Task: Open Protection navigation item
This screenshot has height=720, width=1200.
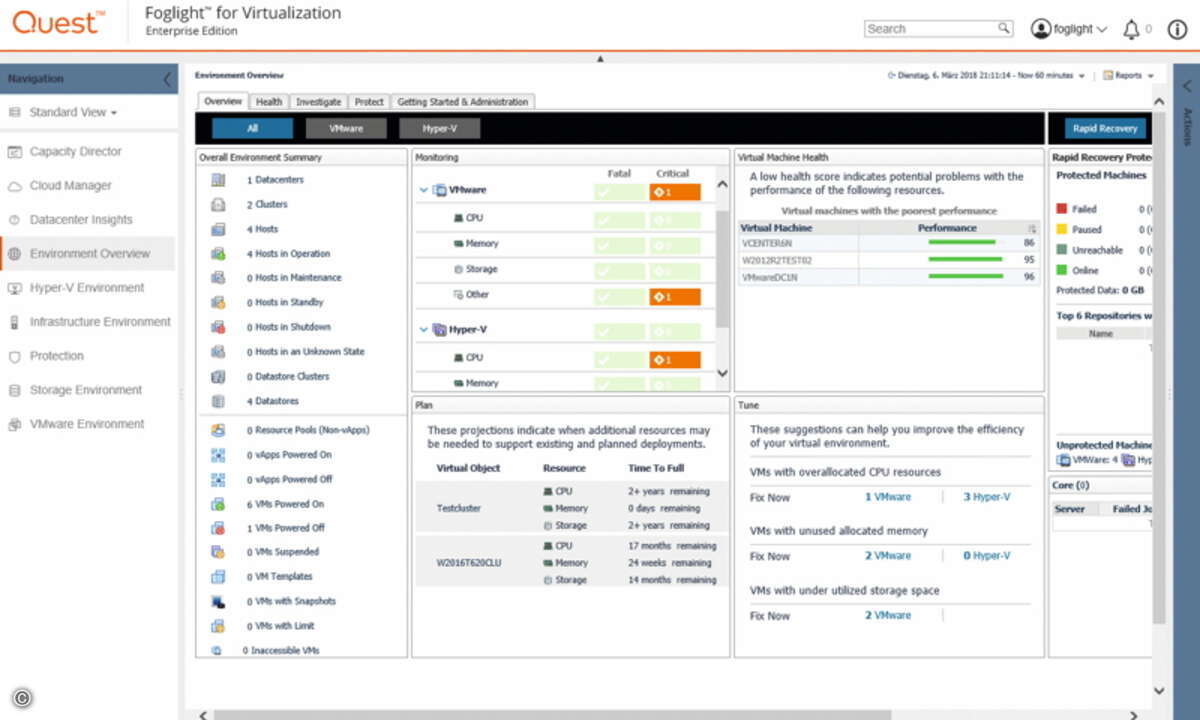Action: click(56, 356)
